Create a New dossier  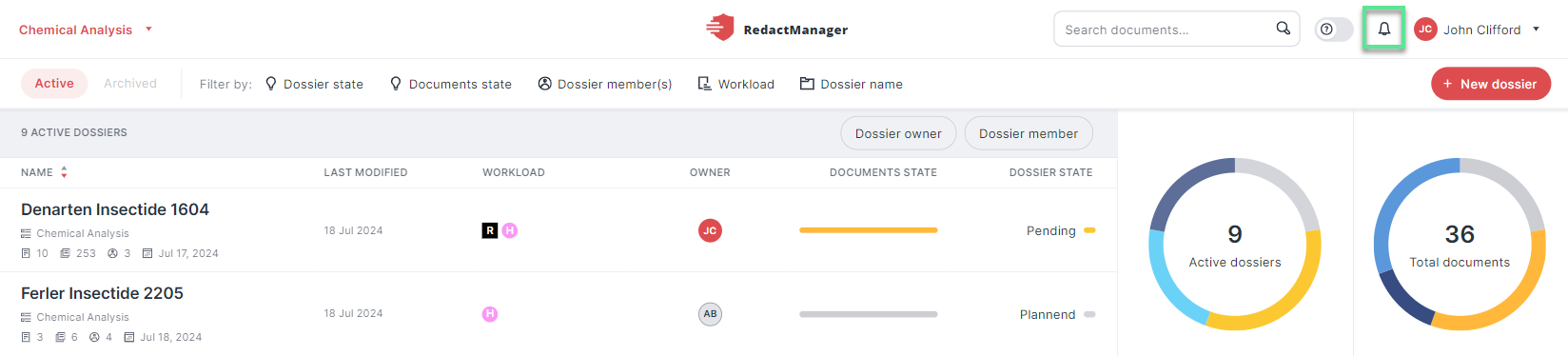1491,84
